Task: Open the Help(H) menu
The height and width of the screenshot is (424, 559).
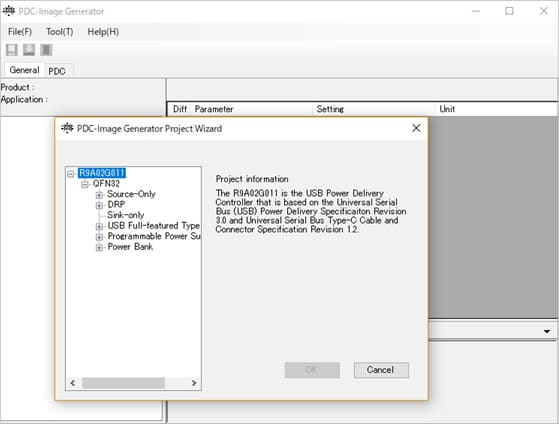Action: pyautogui.click(x=103, y=32)
